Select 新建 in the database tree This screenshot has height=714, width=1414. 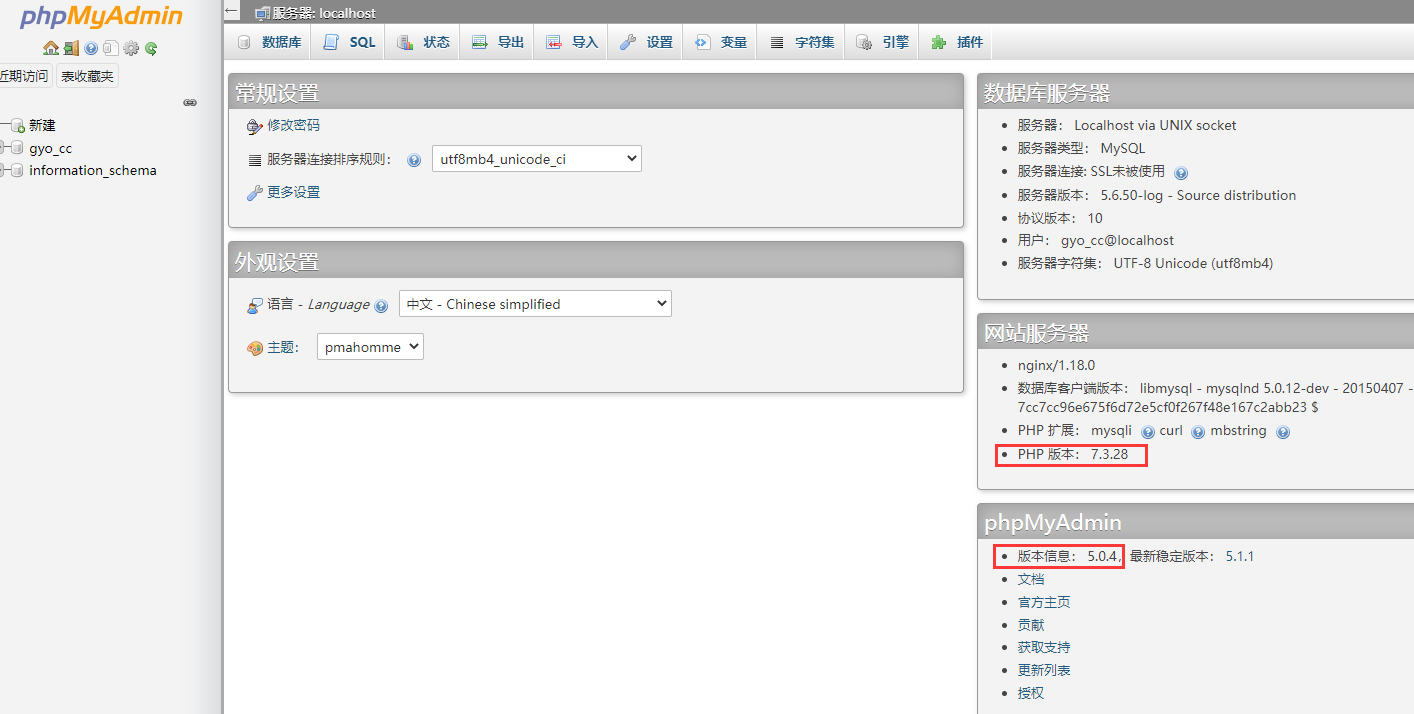pyautogui.click(x=42, y=125)
